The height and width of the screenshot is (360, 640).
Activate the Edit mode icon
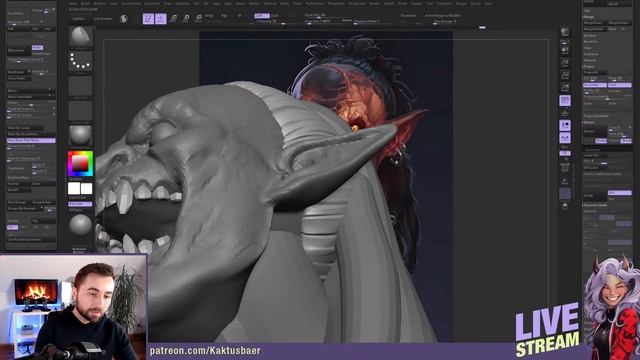click(x=148, y=19)
